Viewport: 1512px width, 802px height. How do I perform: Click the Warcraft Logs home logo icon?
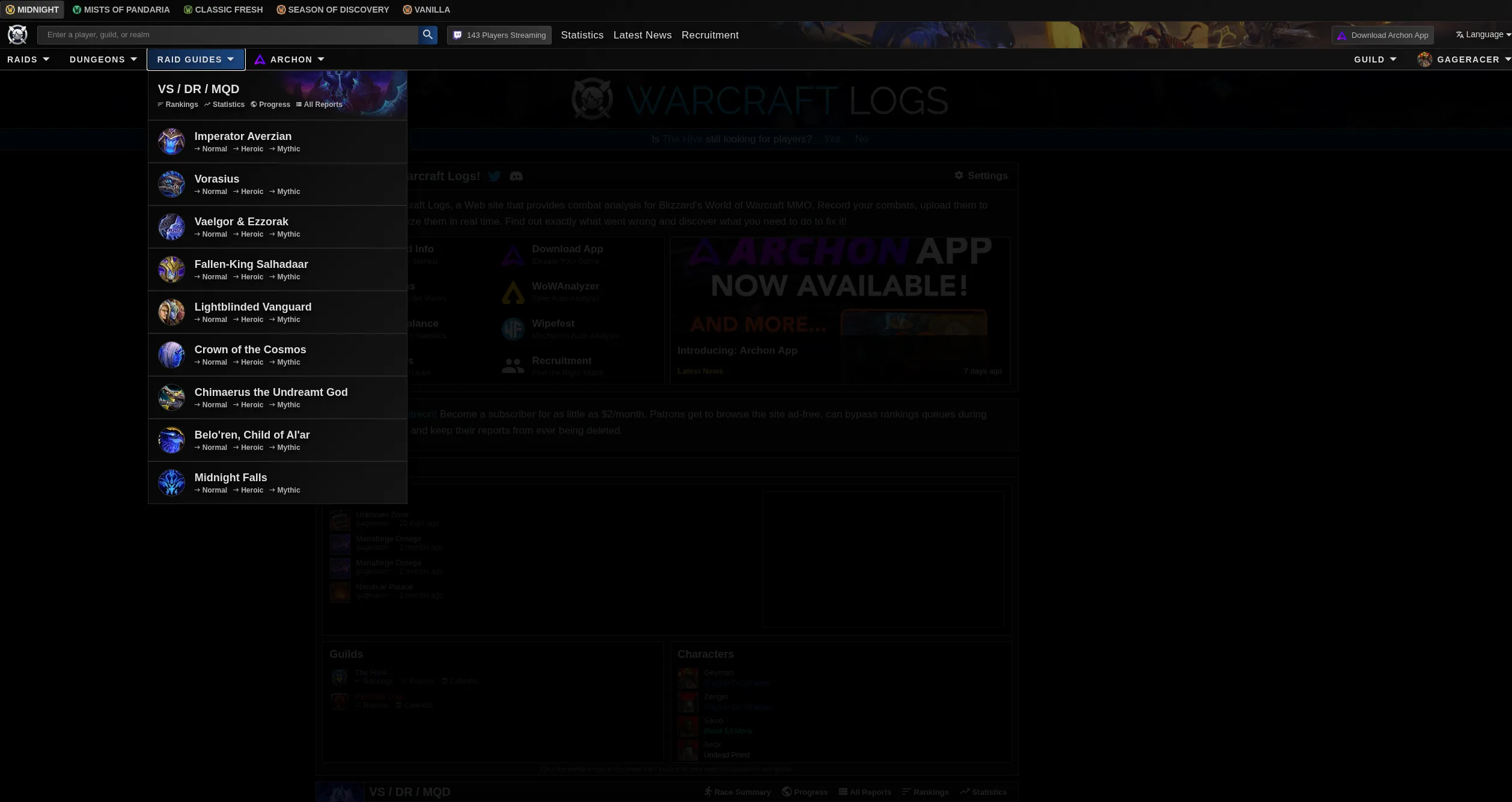pos(17,34)
